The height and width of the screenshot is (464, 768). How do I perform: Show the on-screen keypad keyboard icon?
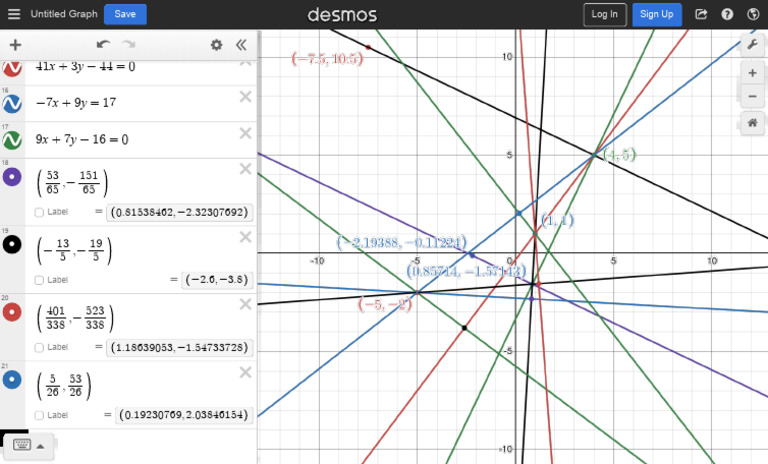tap(22, 445)
